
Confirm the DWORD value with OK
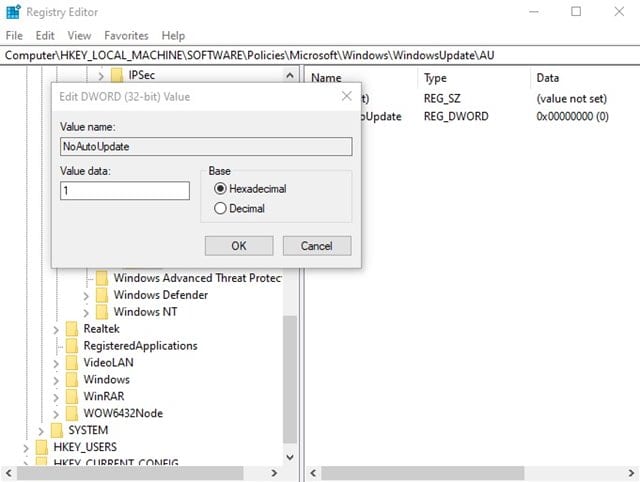click(238, 245)
